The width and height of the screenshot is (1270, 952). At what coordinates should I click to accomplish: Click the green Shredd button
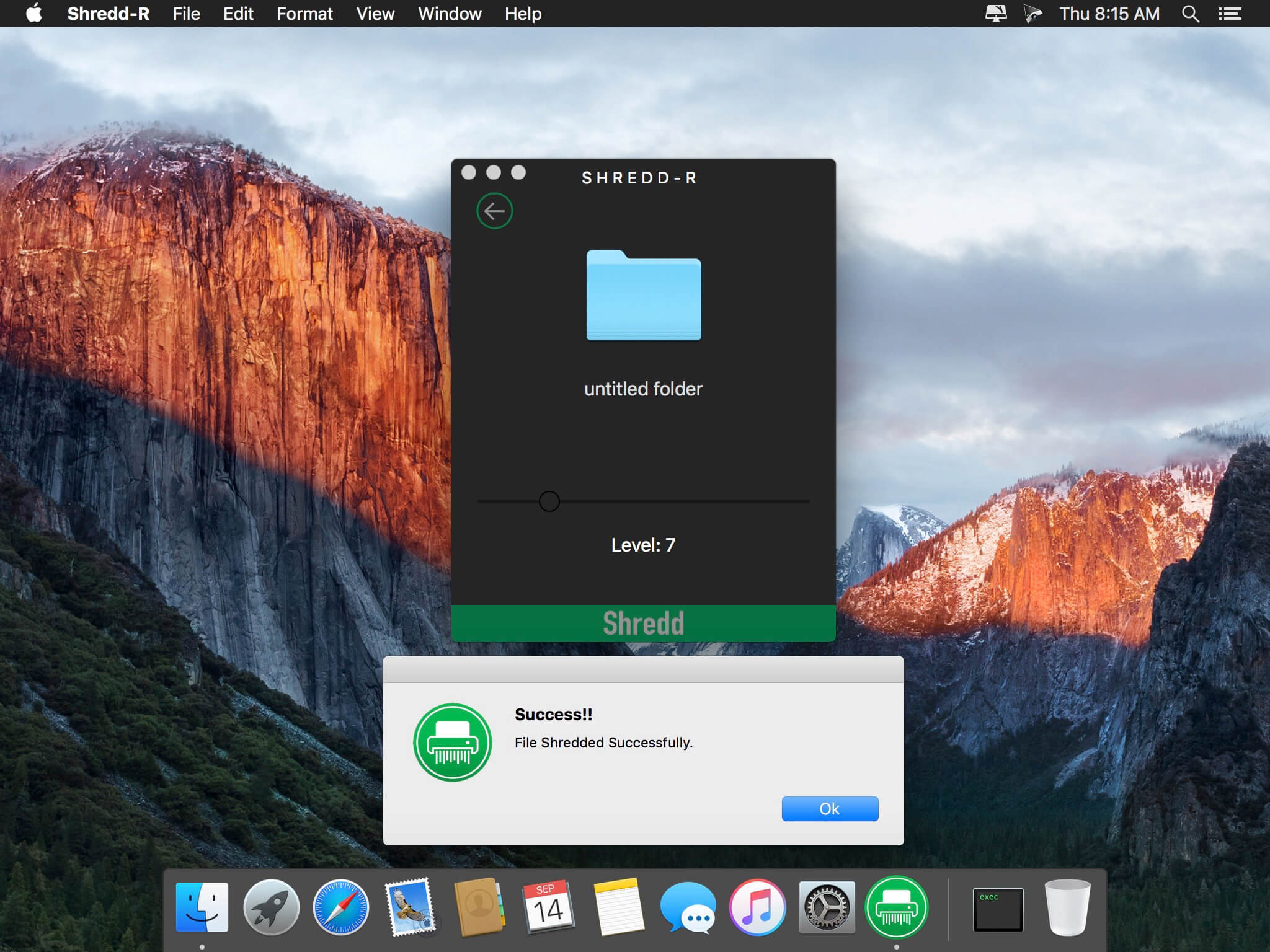[644, 623]
